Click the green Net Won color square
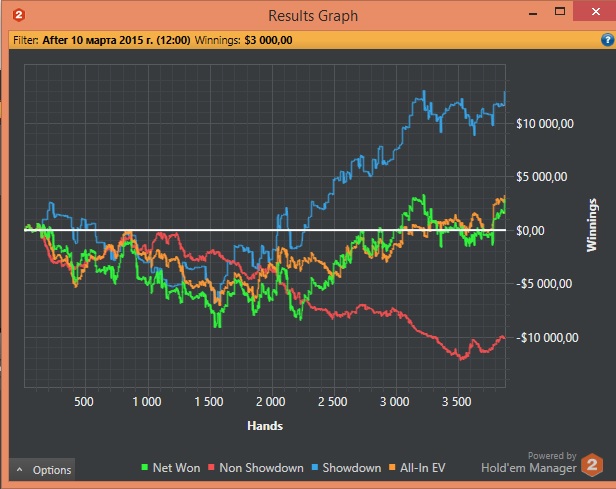The image size is (616, 489). pyautogui.click(x=144, y=467)
